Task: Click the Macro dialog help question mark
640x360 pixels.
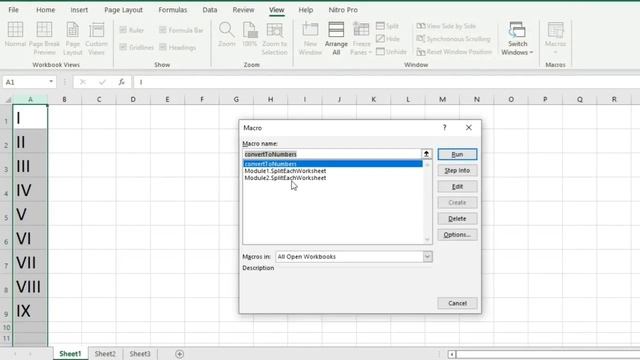Action: pyautogui.click(x=444, y=128)
